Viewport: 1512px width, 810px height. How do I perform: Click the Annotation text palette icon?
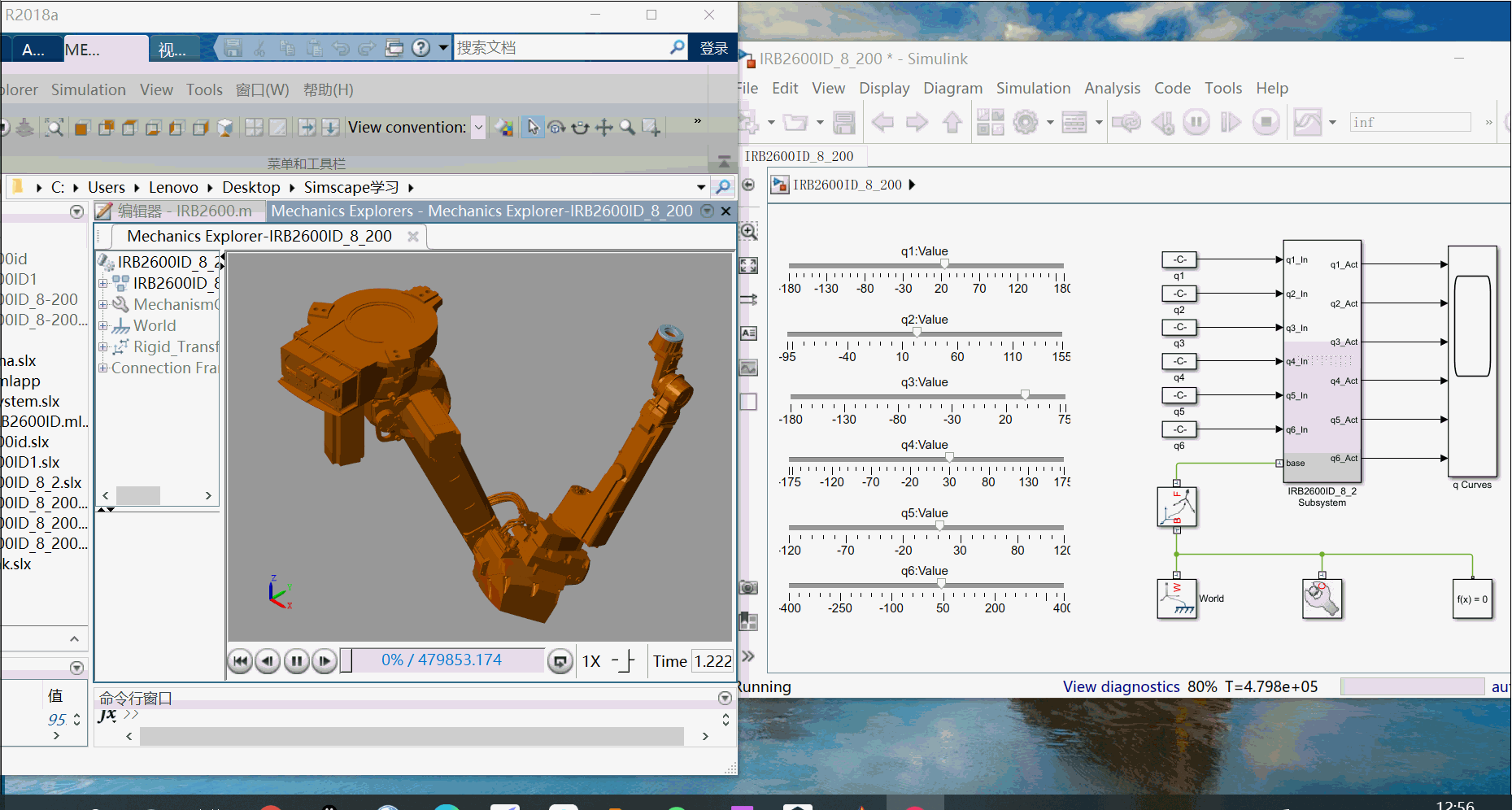[748, 333]
